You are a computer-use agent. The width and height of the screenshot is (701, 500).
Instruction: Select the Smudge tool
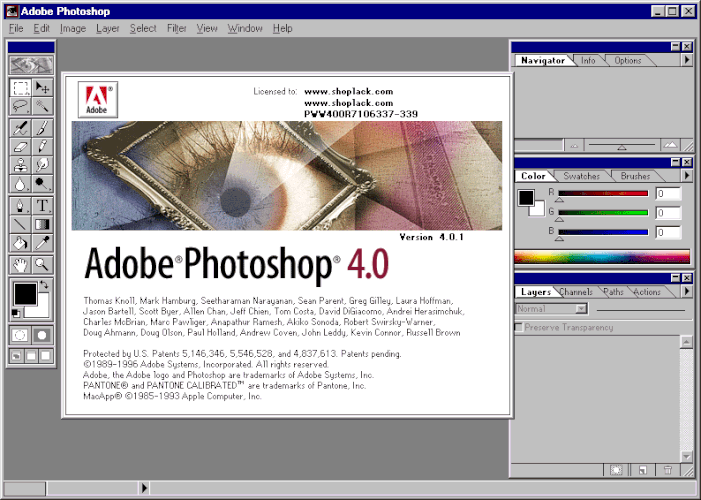42,165
